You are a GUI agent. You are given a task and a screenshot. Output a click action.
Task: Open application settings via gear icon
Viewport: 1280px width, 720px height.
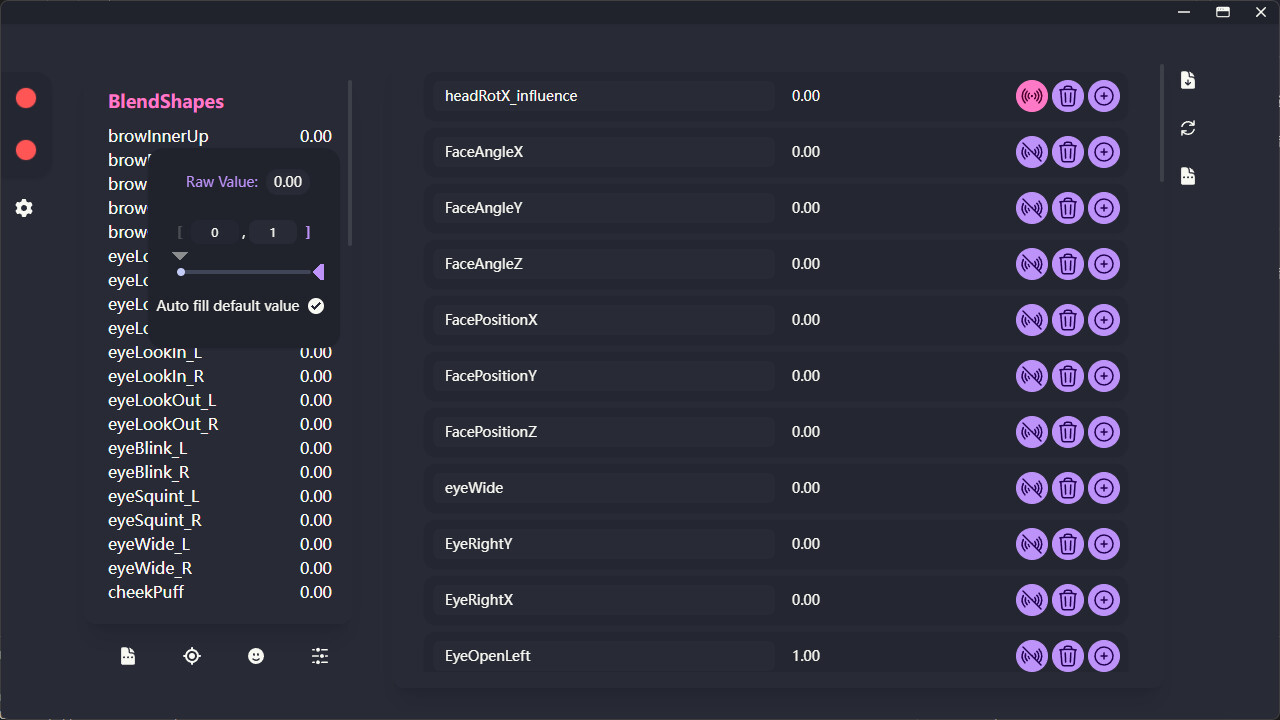24,208
